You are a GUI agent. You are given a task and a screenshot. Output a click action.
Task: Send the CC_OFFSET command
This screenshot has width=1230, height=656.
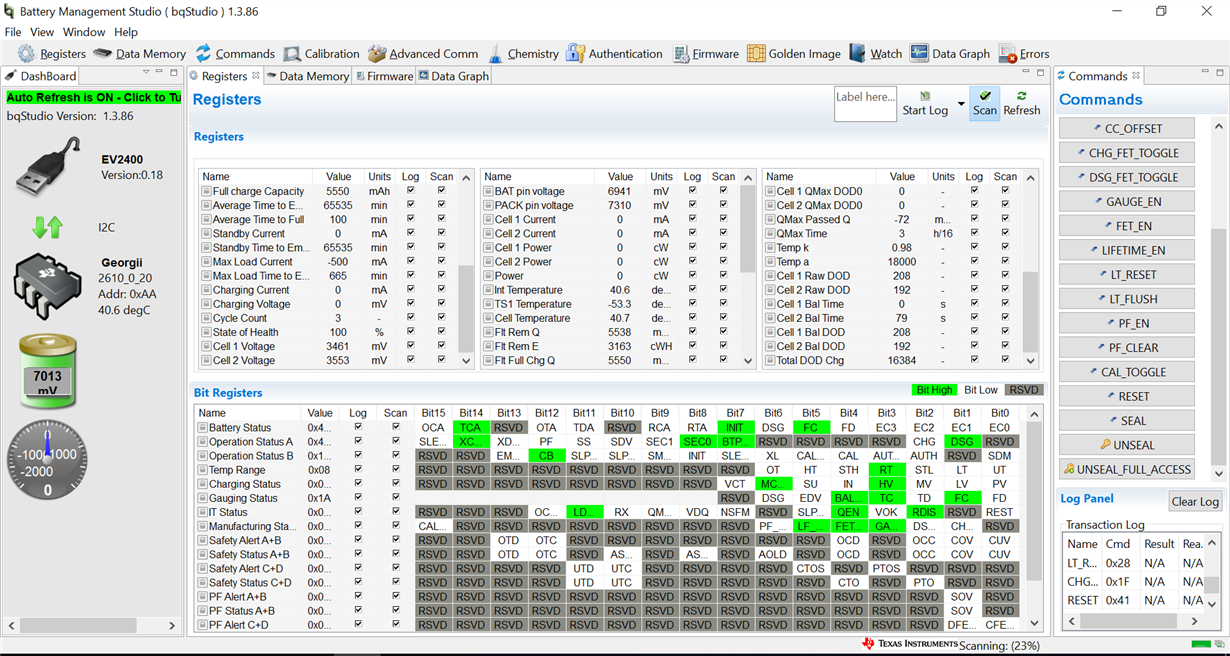[x=1126, y=128]
